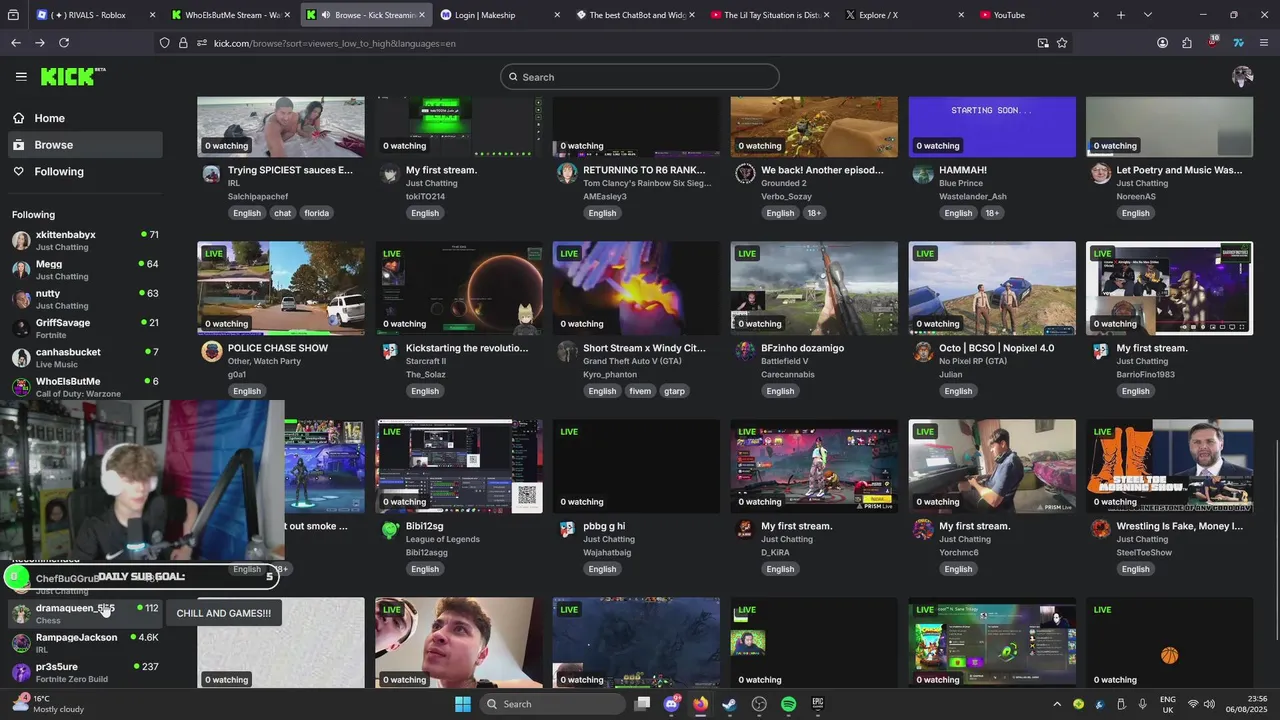Open the Kick sidebar hamburger menu

[21, 76]
